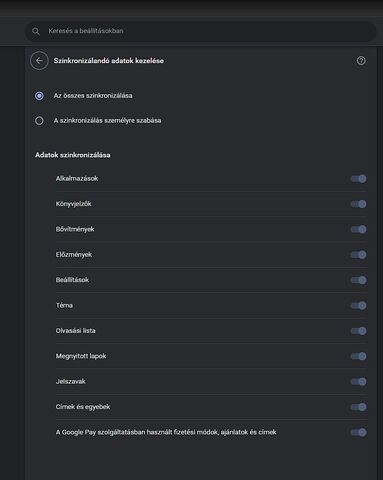Toggle the Beállítások sync switch

point(358,280)
